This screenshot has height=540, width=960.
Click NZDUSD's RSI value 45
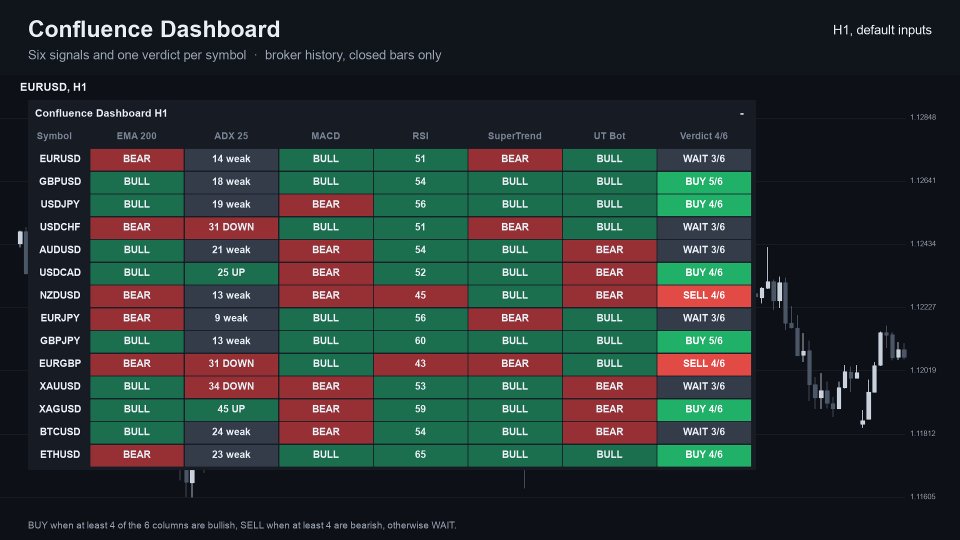coord(421,295)
